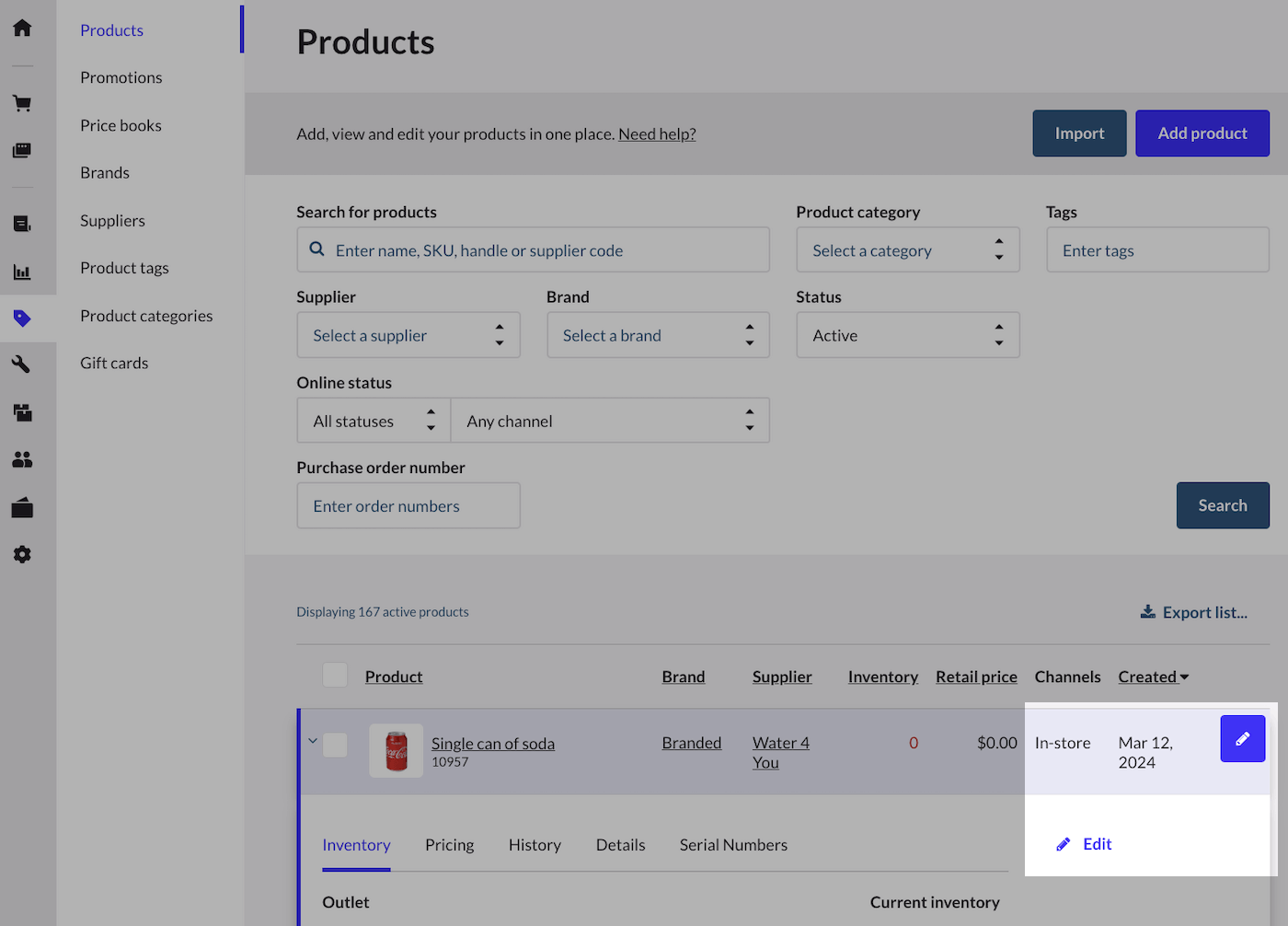Switch to the Pricing tab
The height and width of the screenshot is (926, 1288).
(x=449, y=845)
